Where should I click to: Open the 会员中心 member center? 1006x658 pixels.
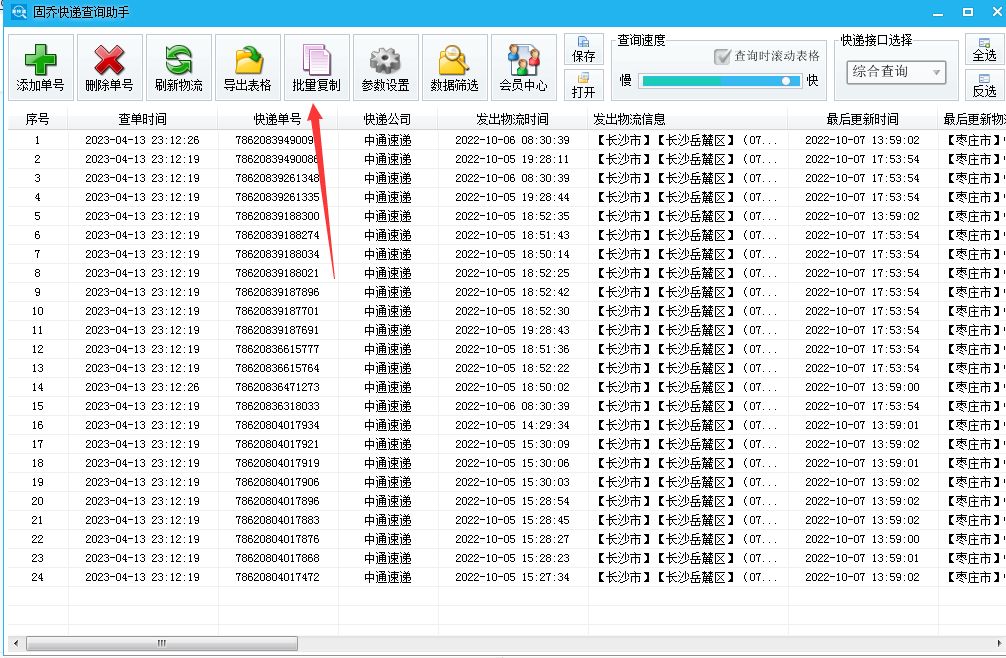[x=523, y=66]
